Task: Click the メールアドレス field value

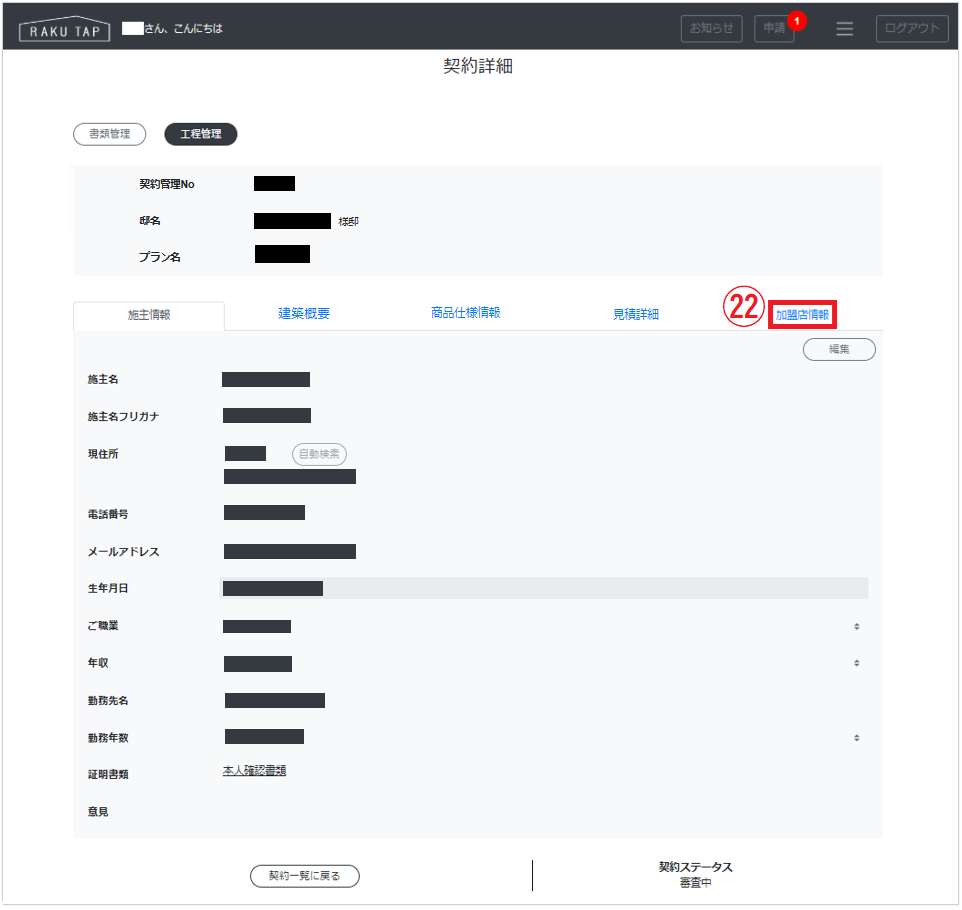Action: coord(290,551)
